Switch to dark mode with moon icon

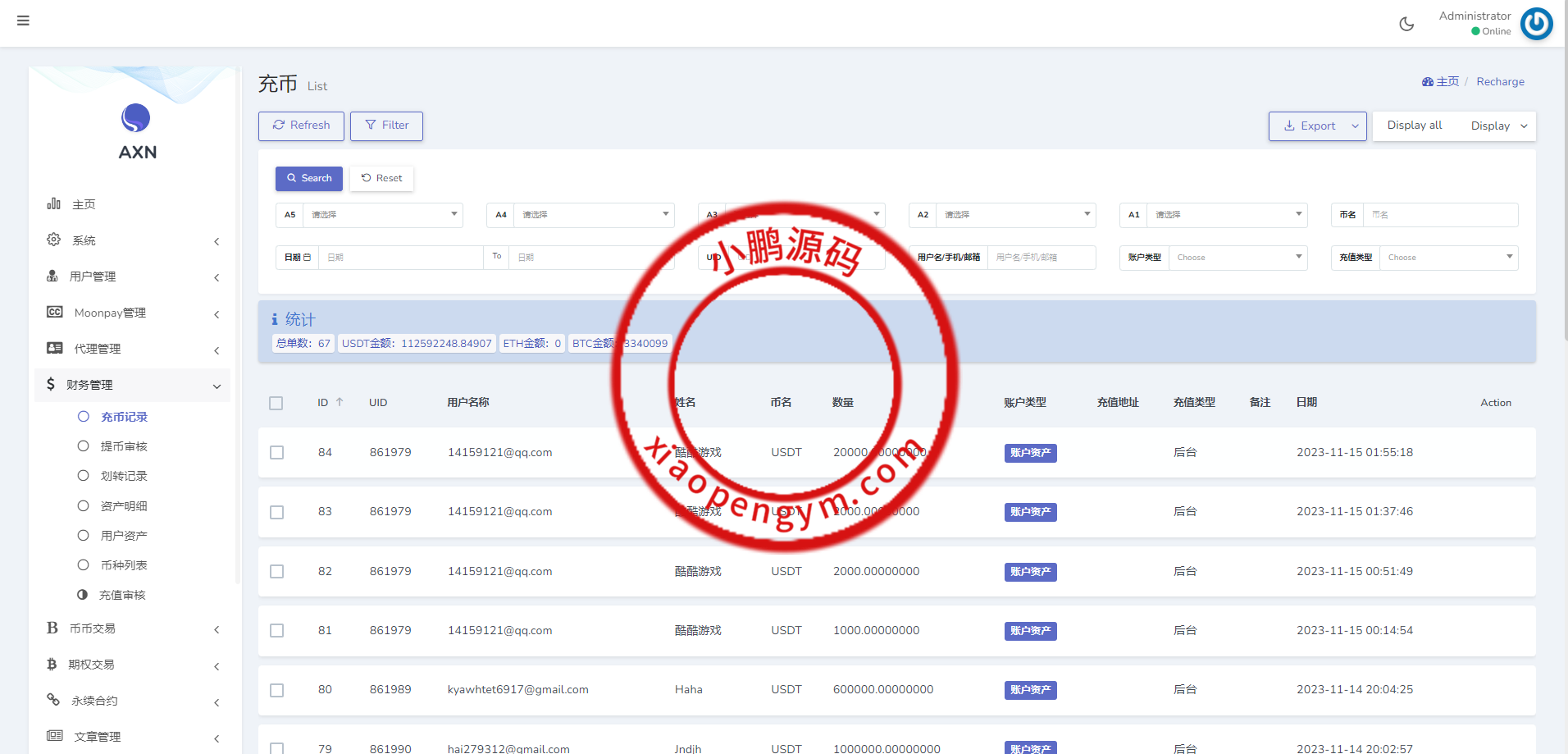[x=1406, y=24]
